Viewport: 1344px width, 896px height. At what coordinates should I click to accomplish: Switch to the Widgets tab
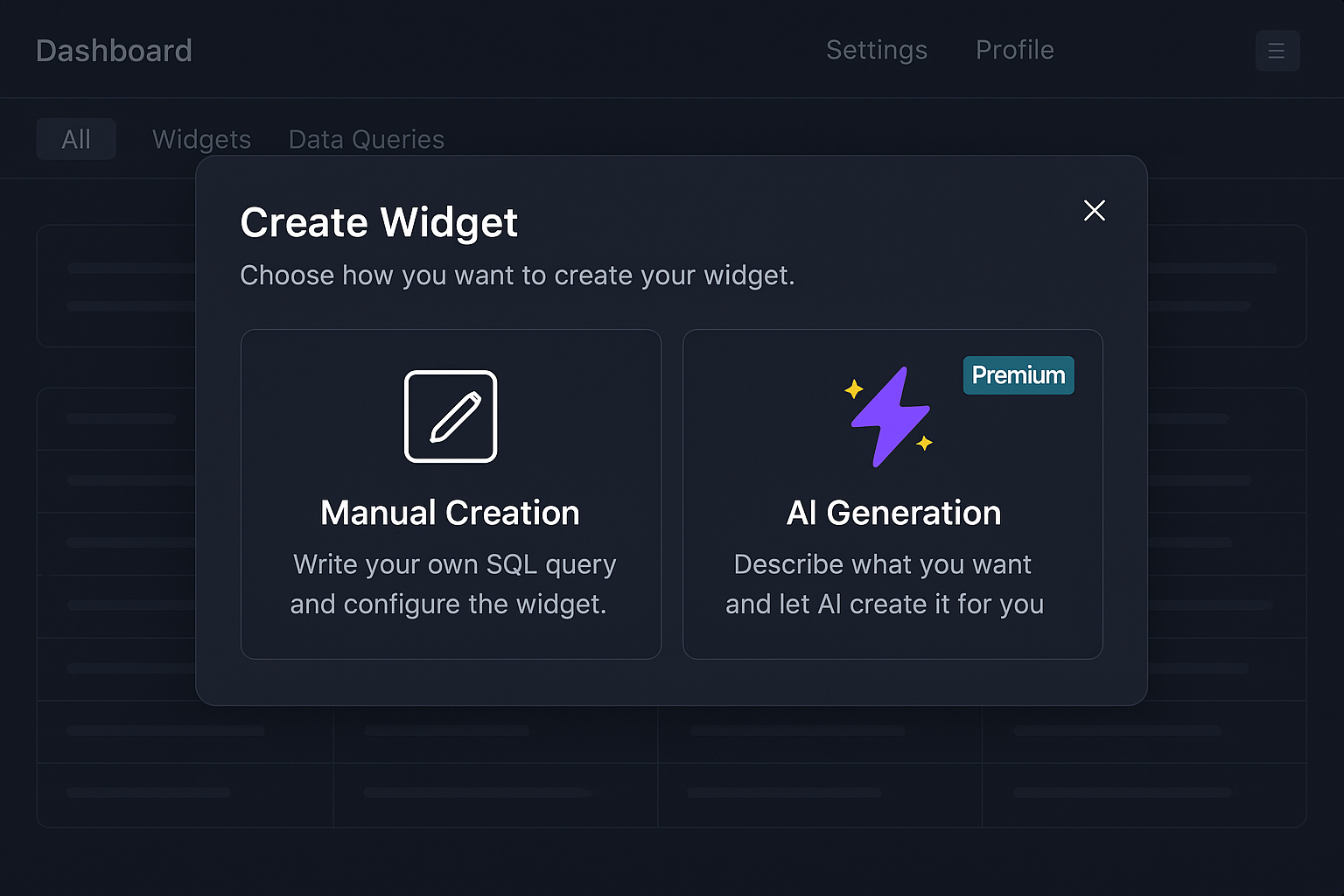tap(201, 138)
